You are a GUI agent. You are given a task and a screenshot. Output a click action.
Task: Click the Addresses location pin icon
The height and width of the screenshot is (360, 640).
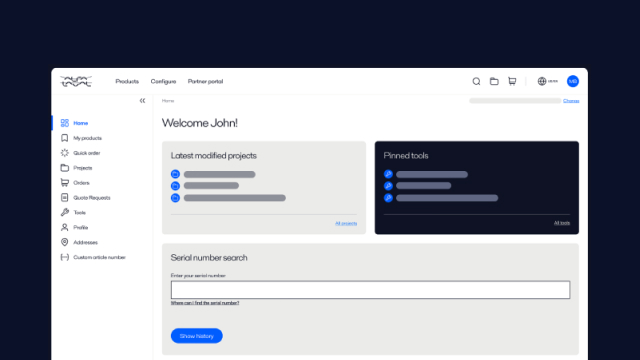(x=64, y=242)
